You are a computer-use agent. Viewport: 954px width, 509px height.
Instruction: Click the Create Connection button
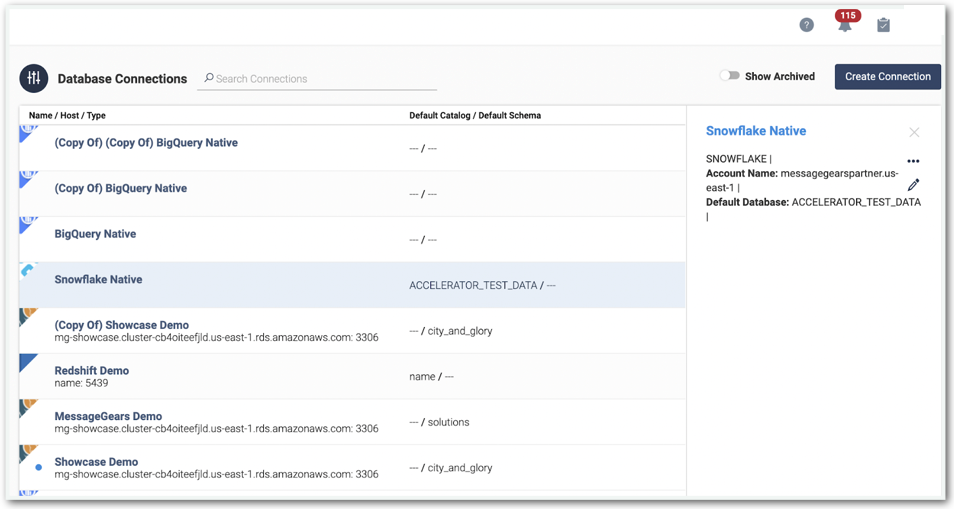point(888,77)
